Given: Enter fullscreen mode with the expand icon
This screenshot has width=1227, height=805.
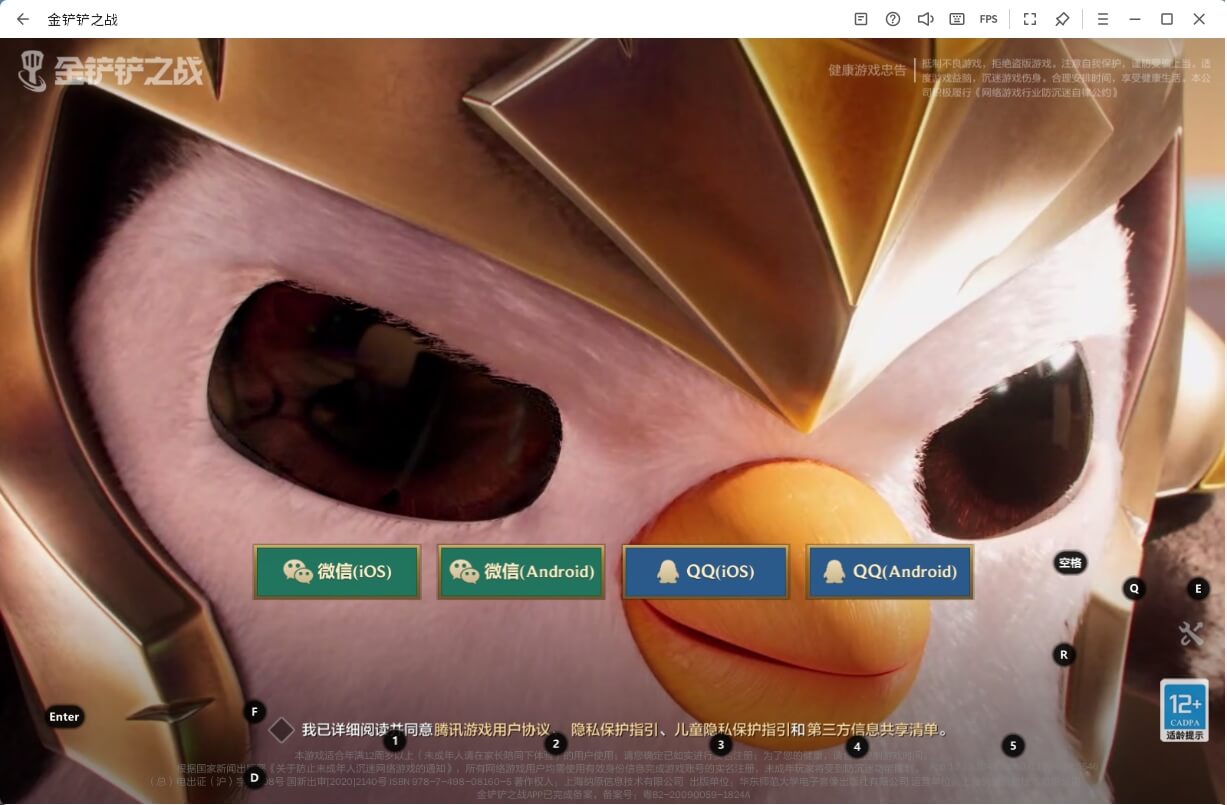Looking at the screenshot, I should (x=1030, y=19).
